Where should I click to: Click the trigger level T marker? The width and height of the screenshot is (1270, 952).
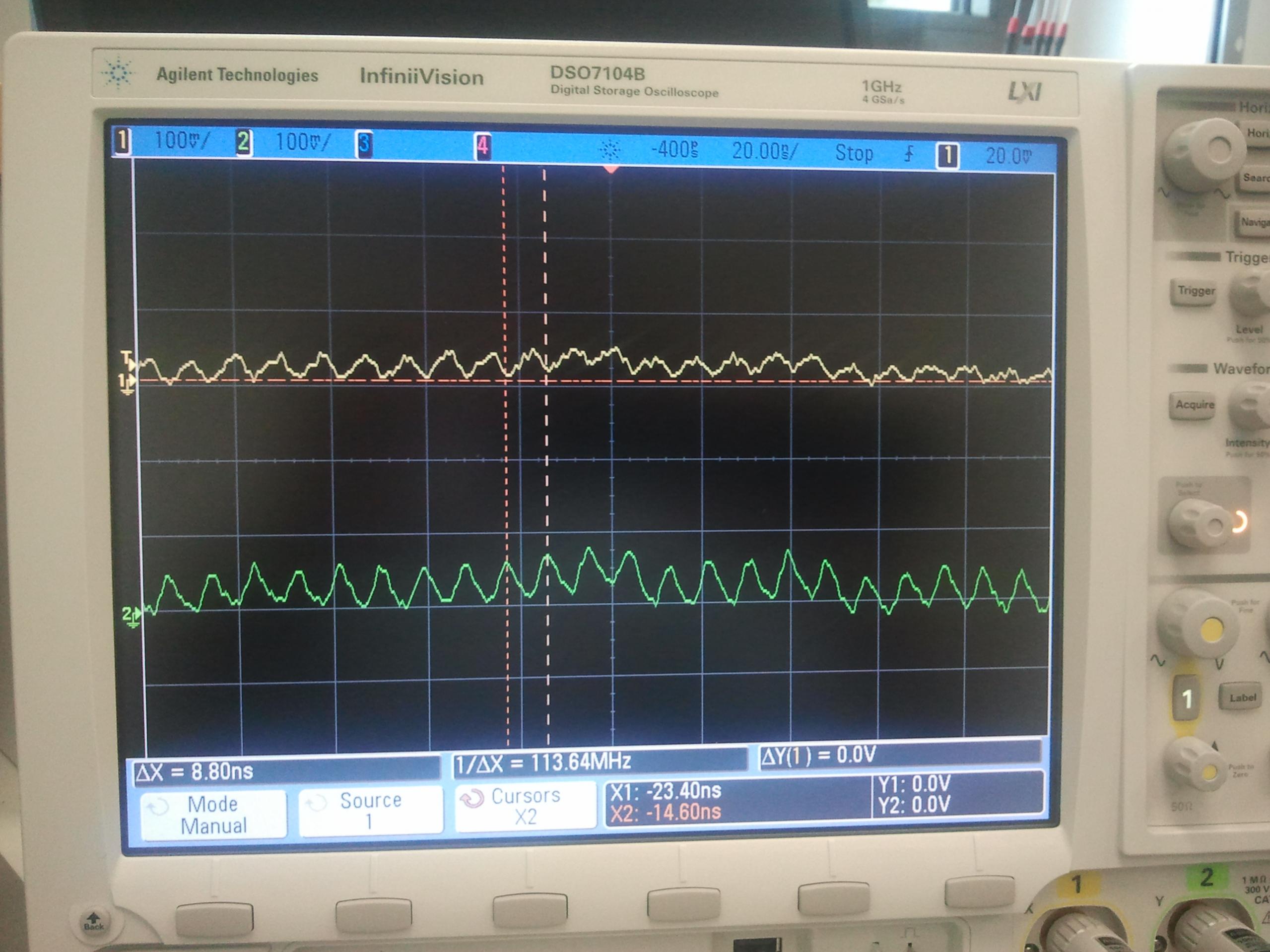pyautogui.click(x=129, y=360)
